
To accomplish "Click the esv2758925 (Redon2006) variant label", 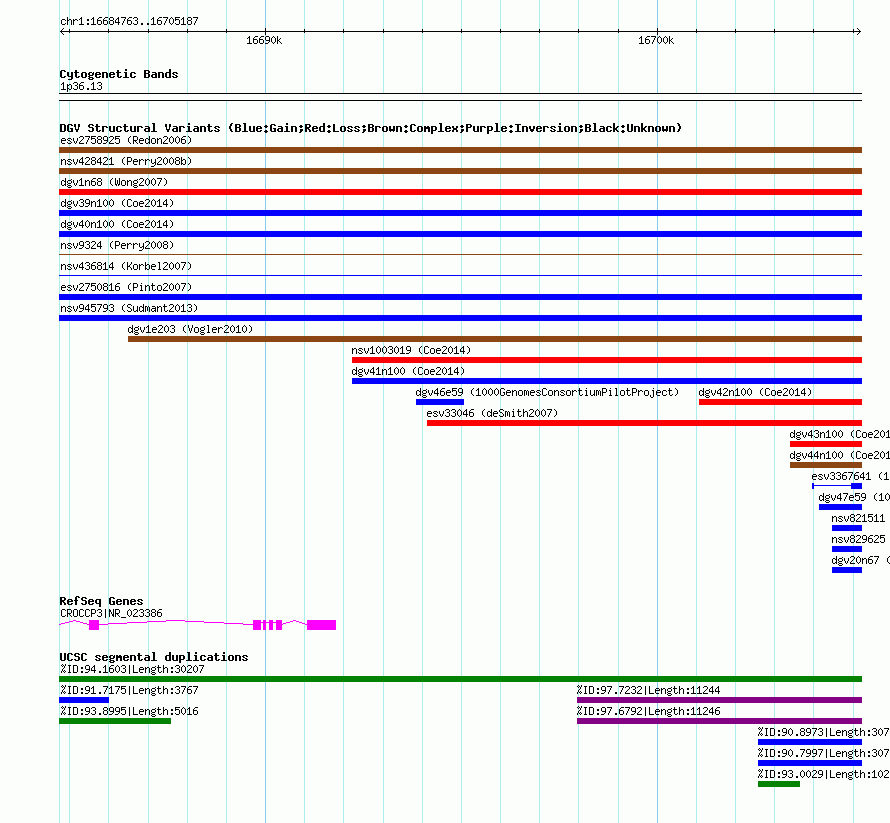I will click(126, 140).
